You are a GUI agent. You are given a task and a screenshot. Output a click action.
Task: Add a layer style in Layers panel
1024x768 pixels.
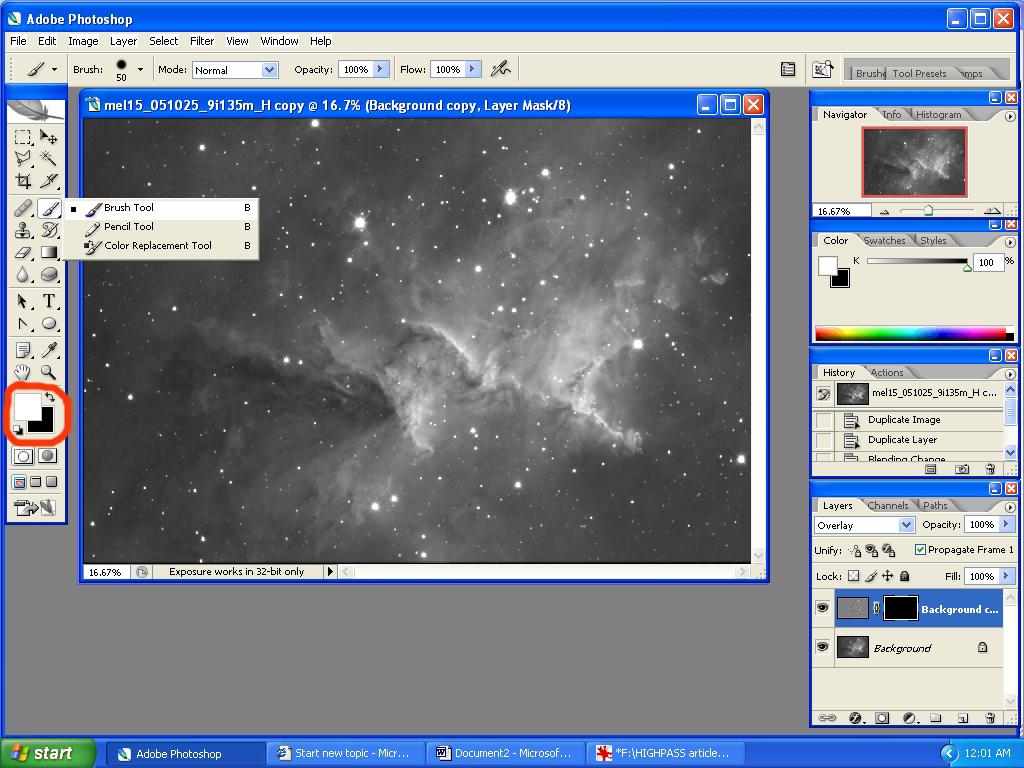856,718
